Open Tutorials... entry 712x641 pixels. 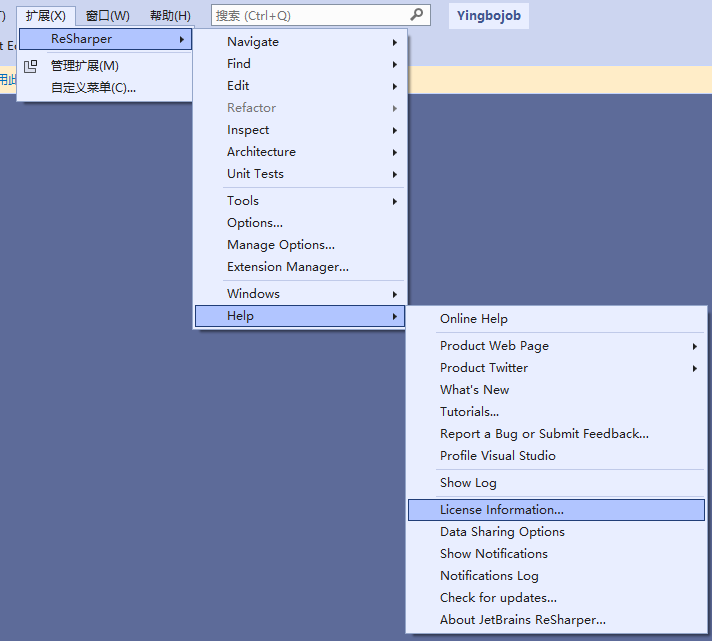(x=556, y=412)
